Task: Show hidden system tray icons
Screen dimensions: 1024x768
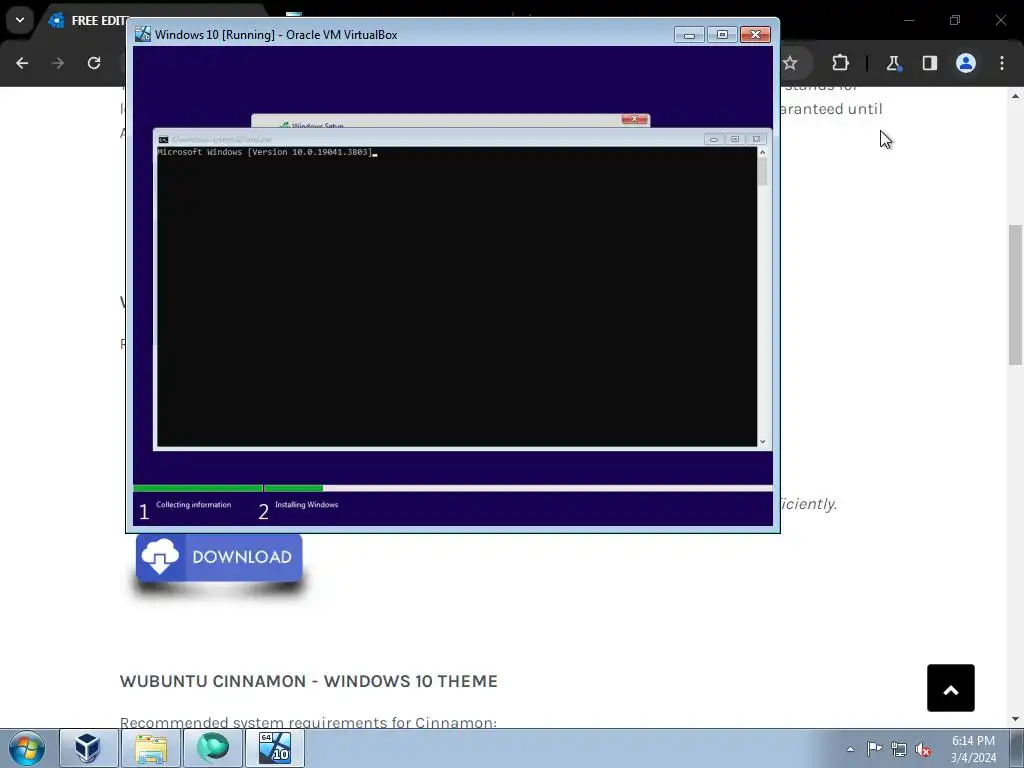Action: (850, 749)
